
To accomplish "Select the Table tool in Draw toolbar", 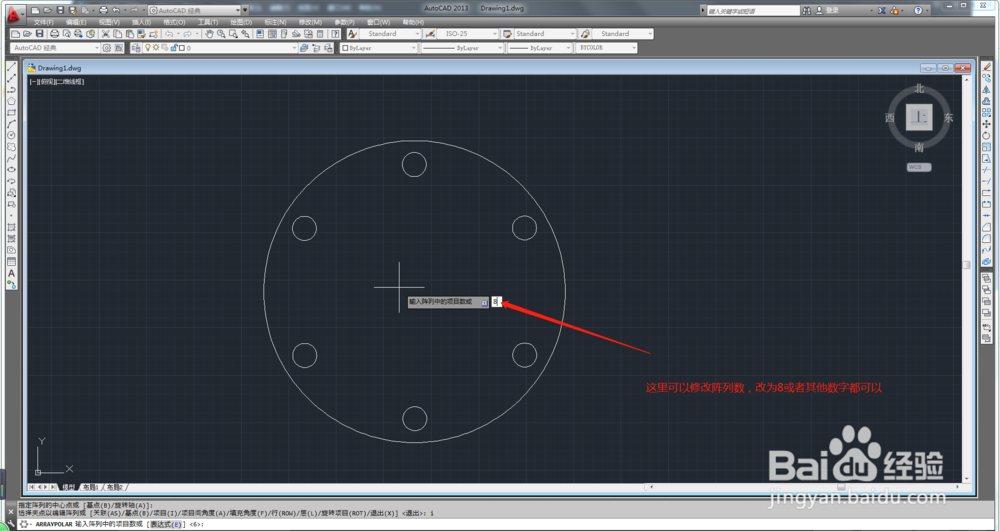I will (x=11, y=262).
